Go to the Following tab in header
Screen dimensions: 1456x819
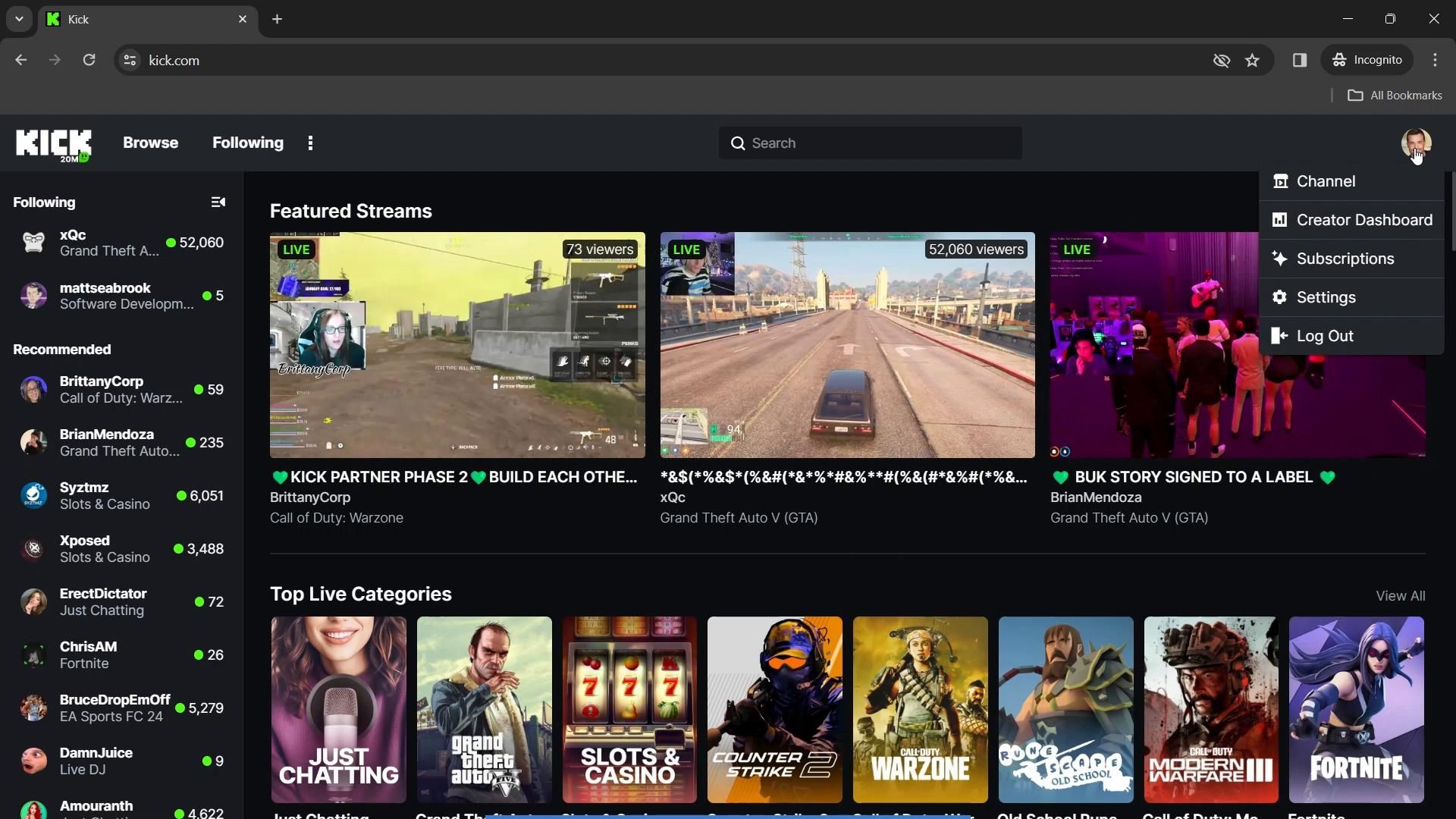click(247, 143)
